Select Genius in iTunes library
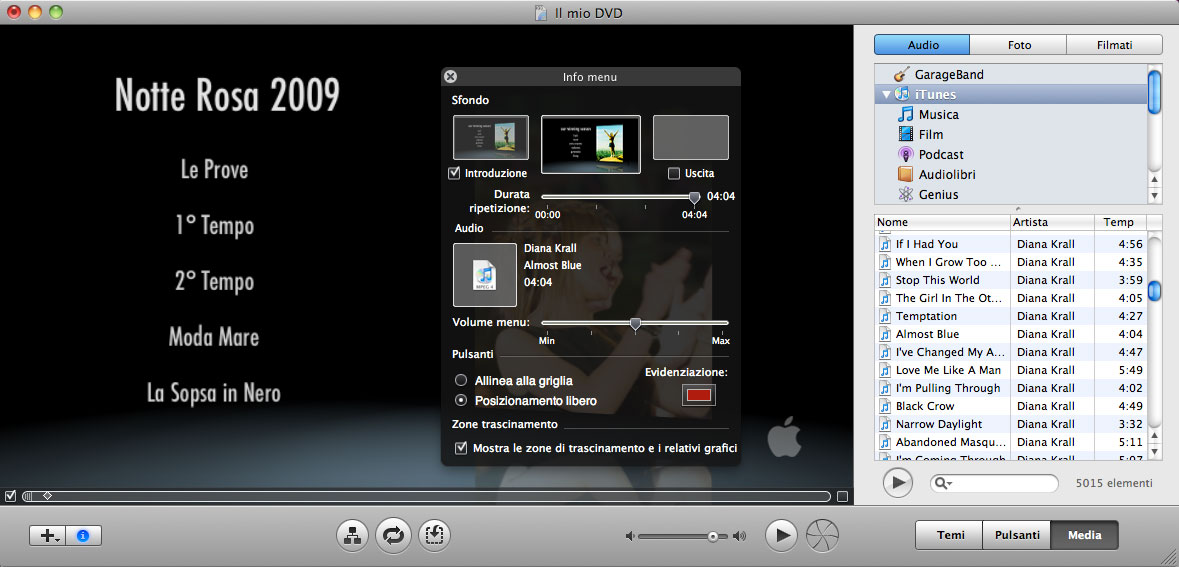This screenshot has height=567, width=1179. tap(938, 194)
